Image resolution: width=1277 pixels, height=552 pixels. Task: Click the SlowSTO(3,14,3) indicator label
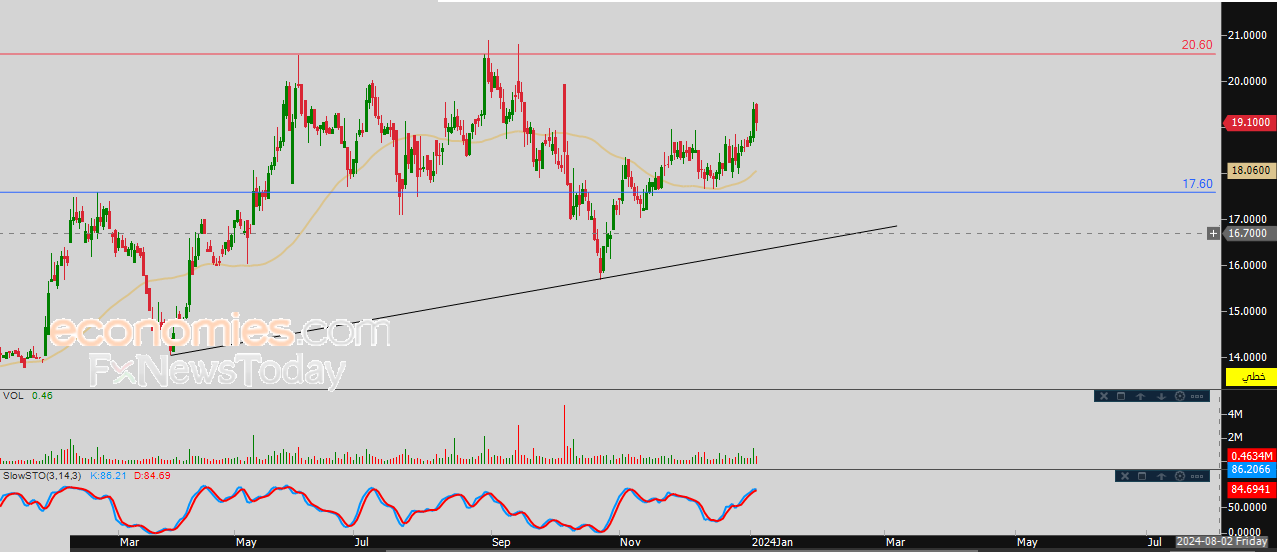43,476
